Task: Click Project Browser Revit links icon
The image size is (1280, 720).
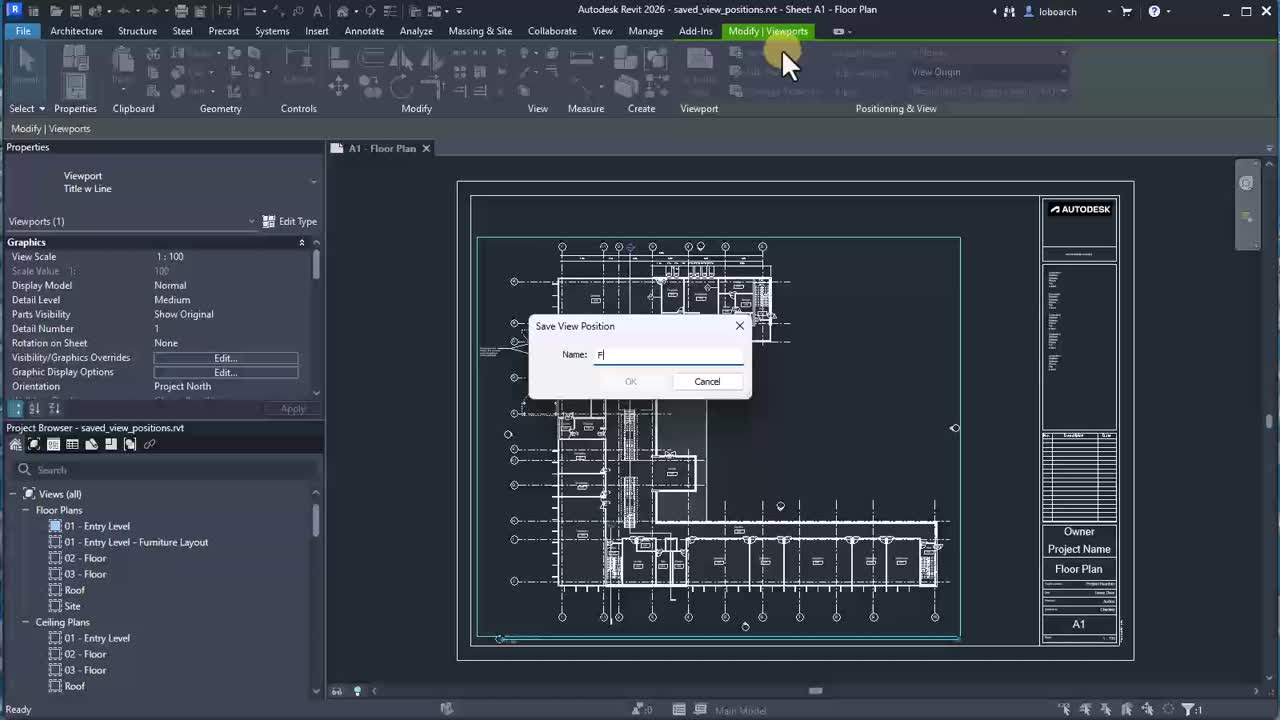Action: 149,444
